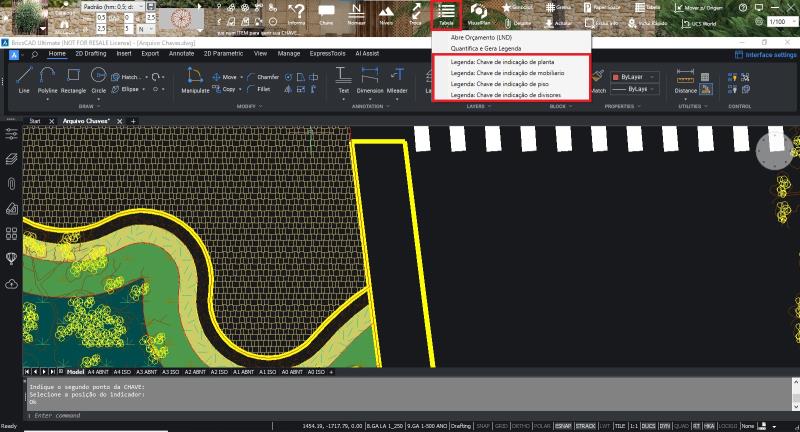Open the Layers panel in left sidebar

point(12,158)
